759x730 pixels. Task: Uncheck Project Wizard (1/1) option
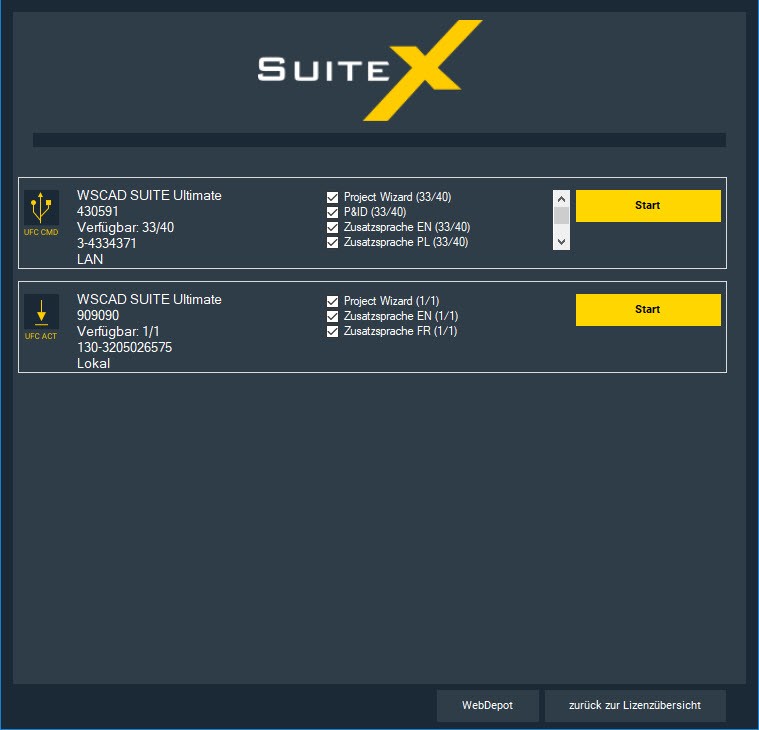click(x=332, y=301)
